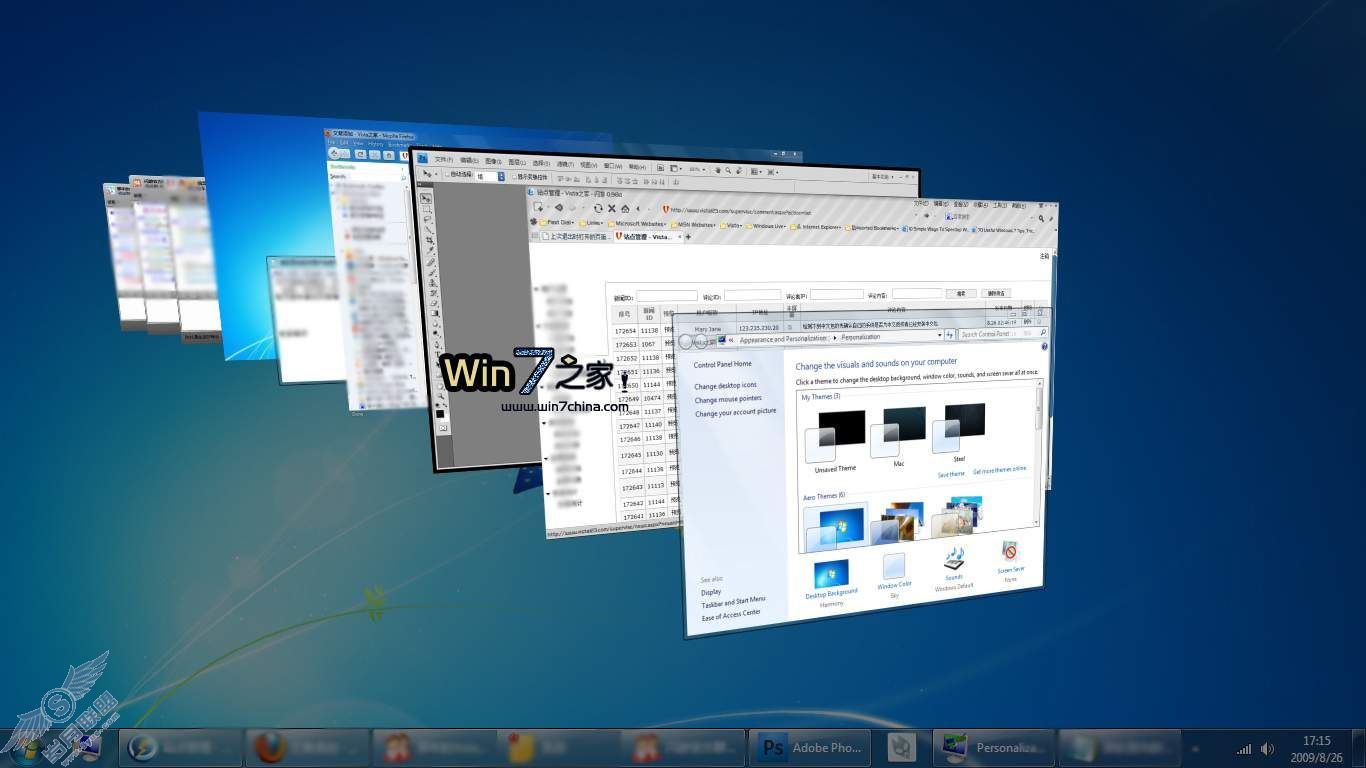Open the 组 dropdown in Photoshop options bar
Viewport: 1366px width, 768px height.
tap(490, 176)
